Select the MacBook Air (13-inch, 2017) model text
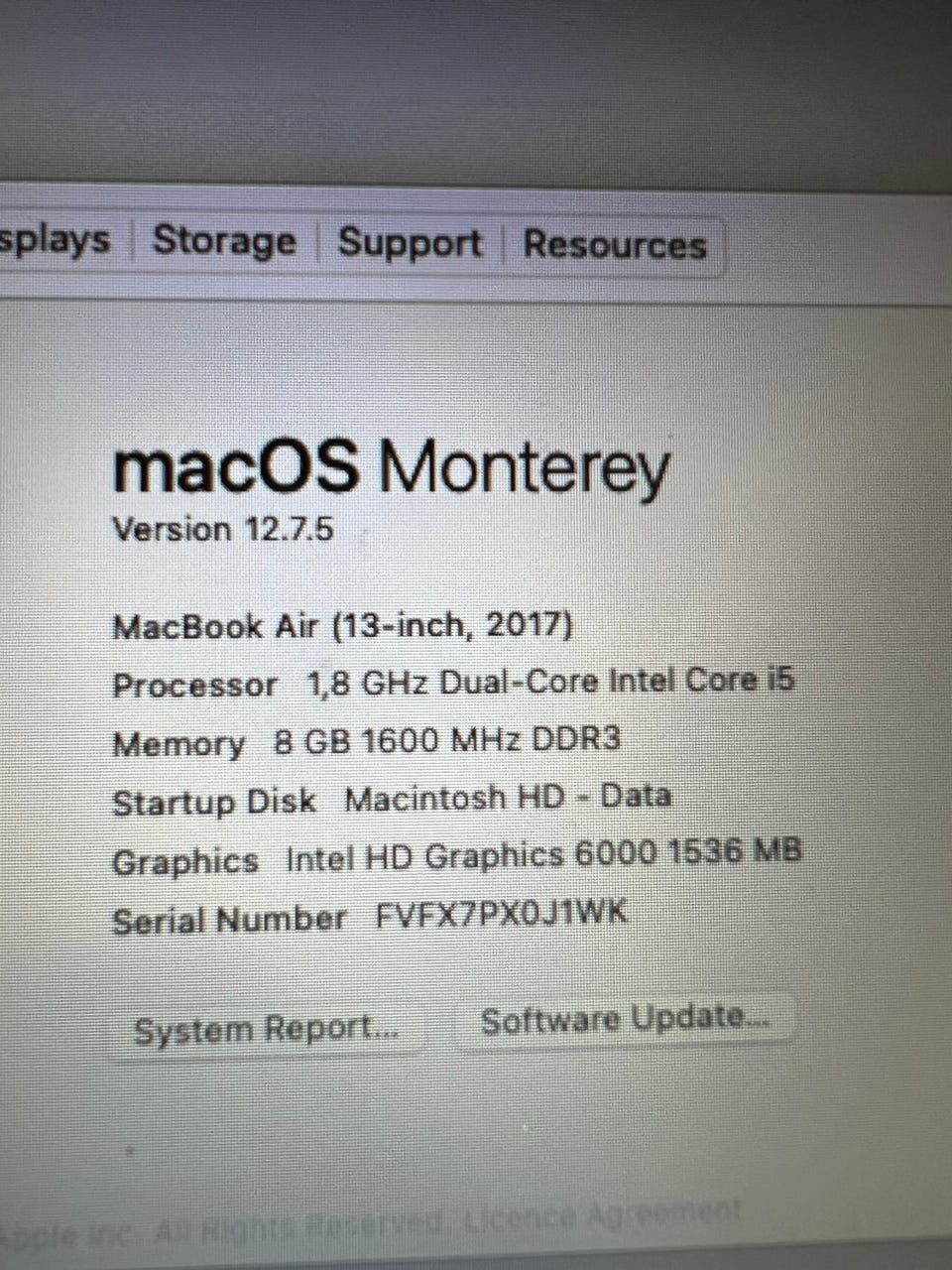Image resolution: width=952 pixels, height=1270 pixels. tap(342, 626)
